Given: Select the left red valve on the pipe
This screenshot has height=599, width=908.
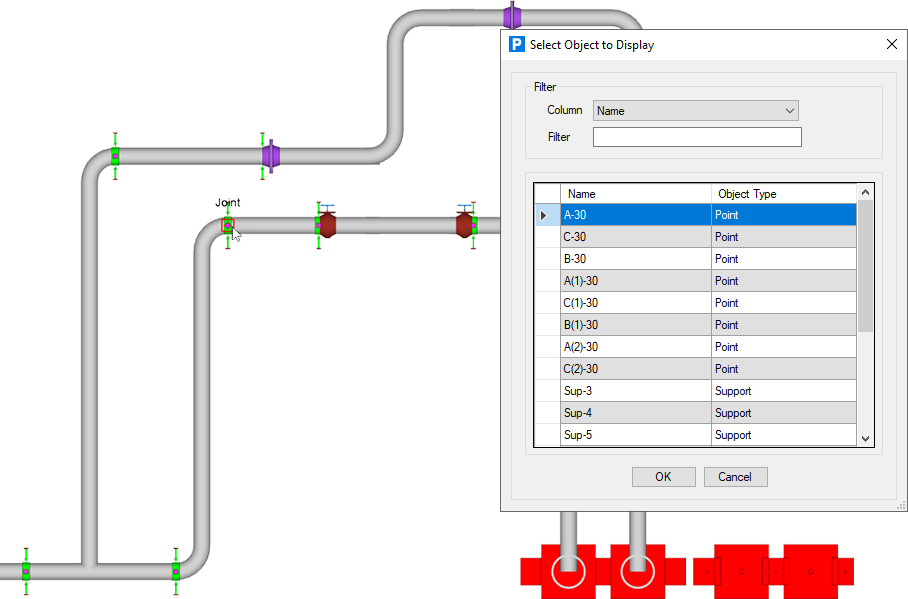Looking at the screenshot, I should (x=328, y=225).
